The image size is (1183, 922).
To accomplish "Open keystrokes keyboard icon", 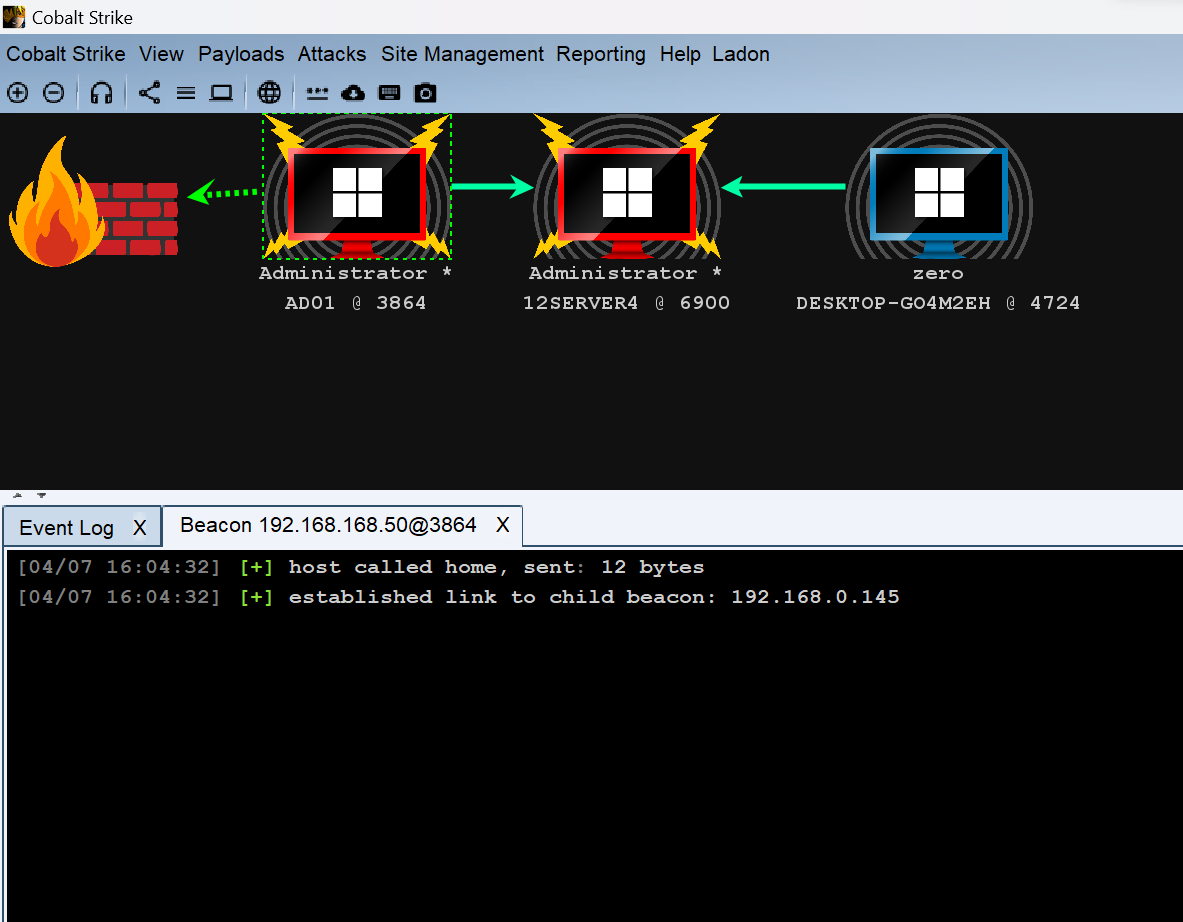I will 389,93.
